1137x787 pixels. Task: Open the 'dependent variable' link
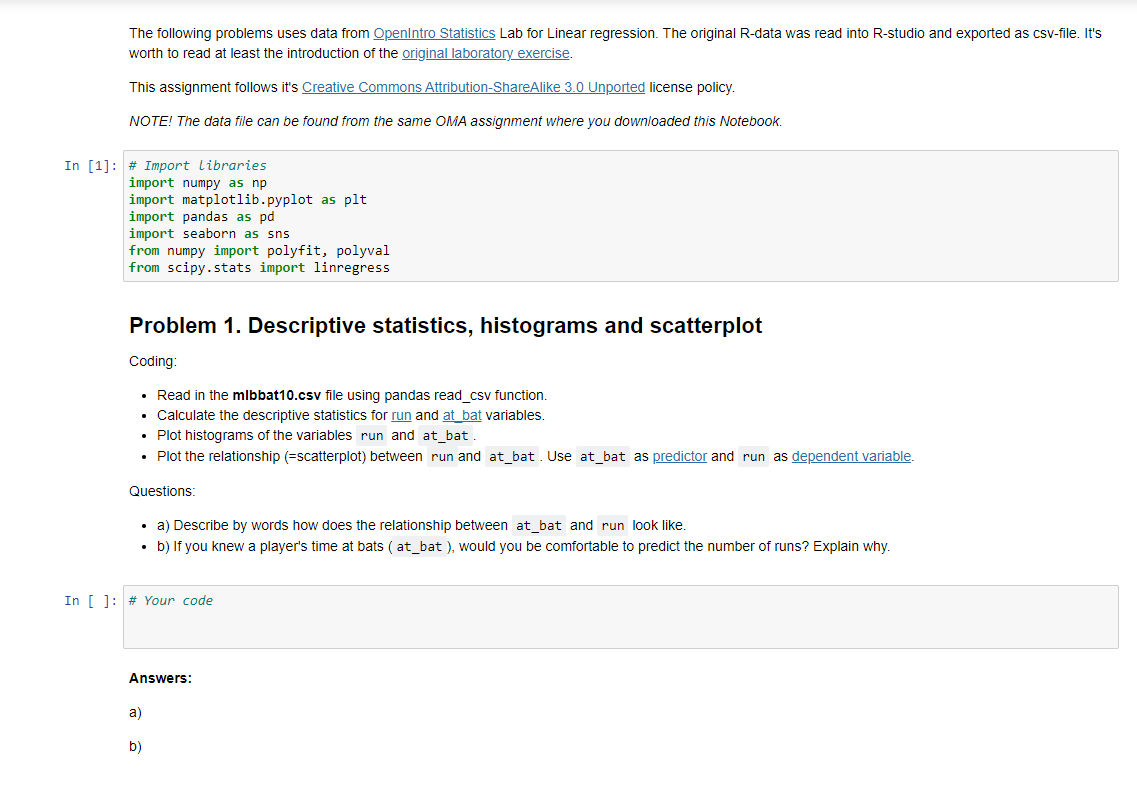[851, 456]
